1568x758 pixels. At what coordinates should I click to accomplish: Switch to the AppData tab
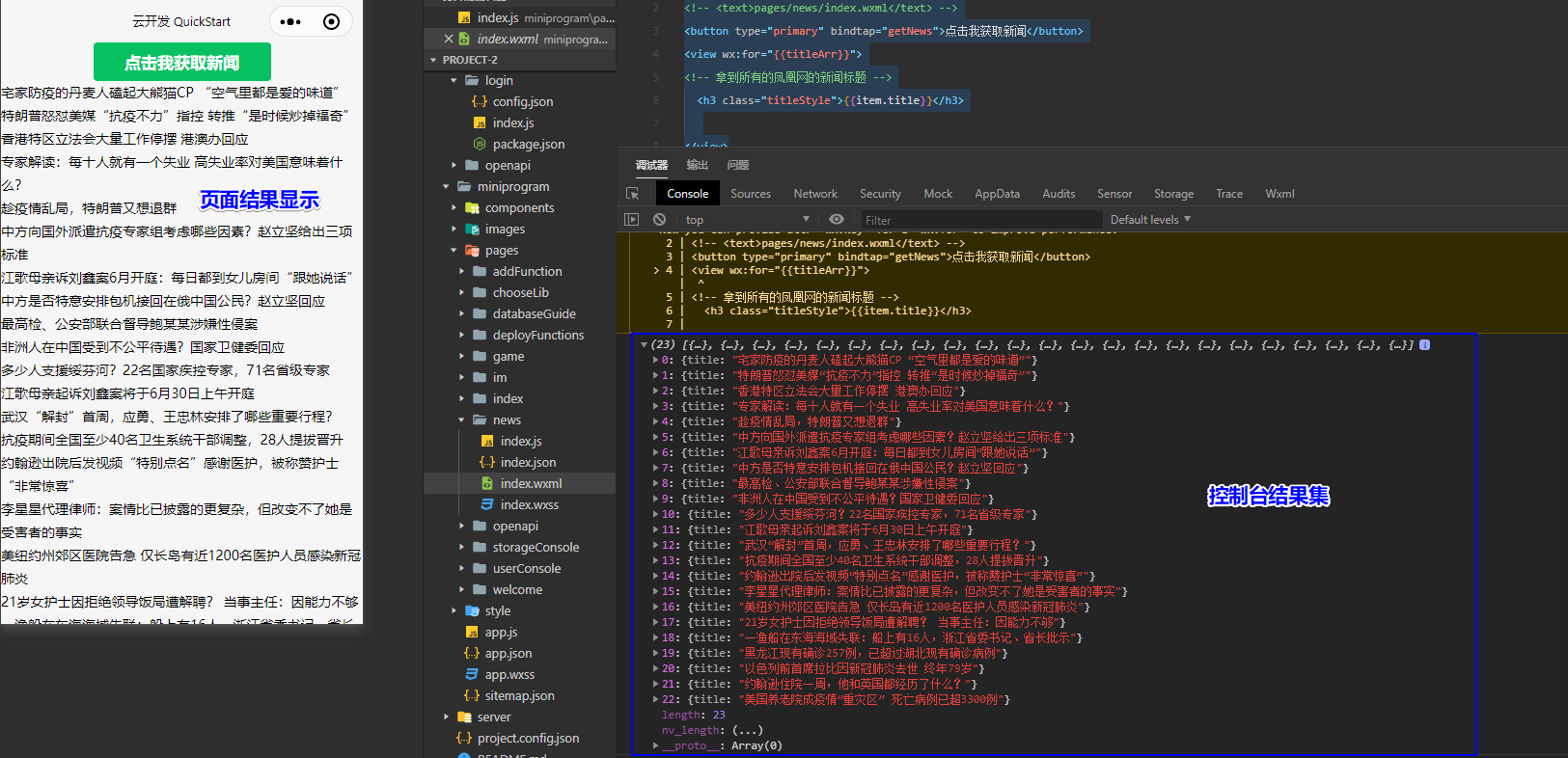pos(997,194)
